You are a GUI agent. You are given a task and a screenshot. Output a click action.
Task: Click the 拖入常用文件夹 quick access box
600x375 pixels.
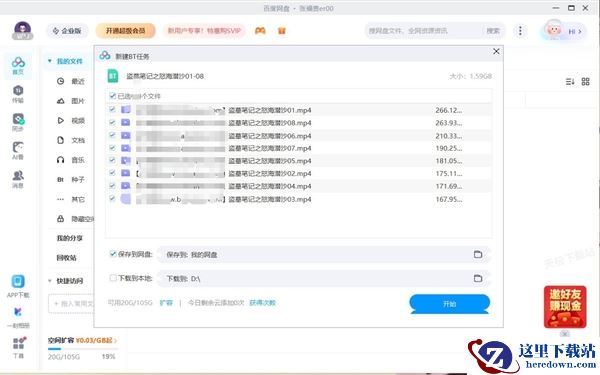(71, 304)
